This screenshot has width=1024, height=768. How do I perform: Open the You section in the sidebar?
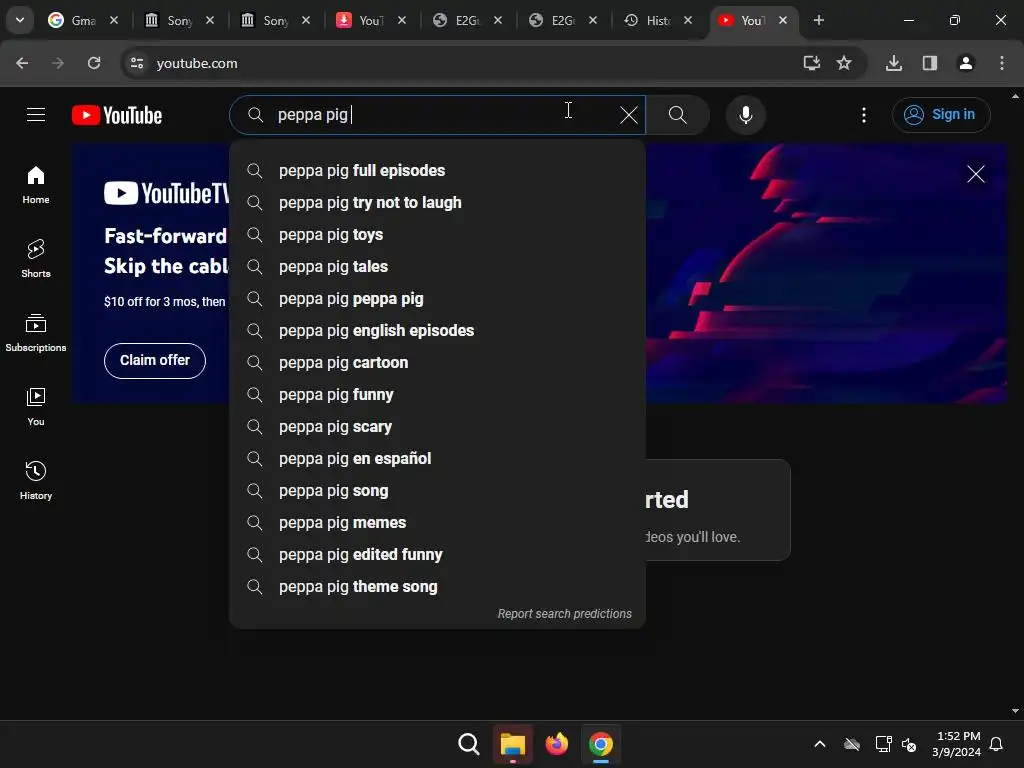click(x=36, y=406)
